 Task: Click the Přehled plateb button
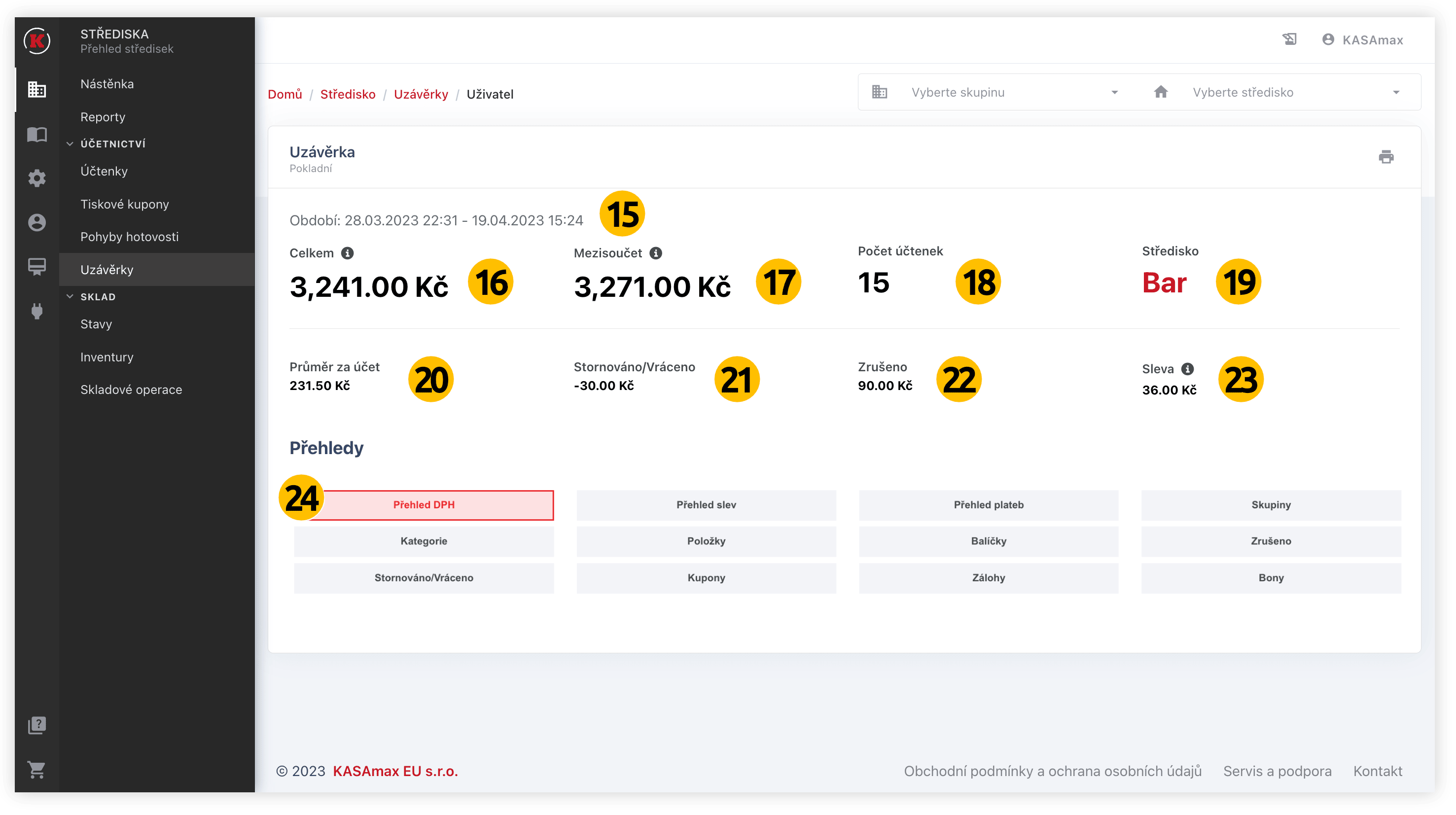(x=988, y=505)
